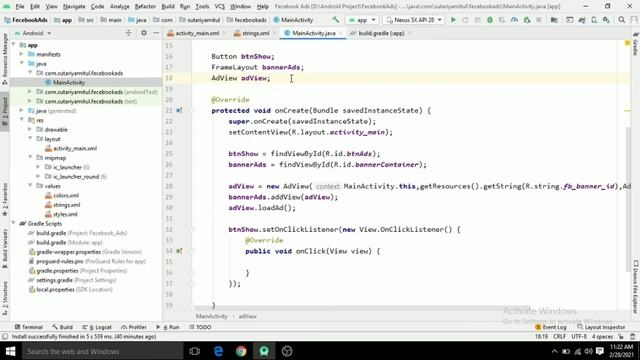
Task: Hide the Project panel with minus icon
Action: (x=156, y=33)
